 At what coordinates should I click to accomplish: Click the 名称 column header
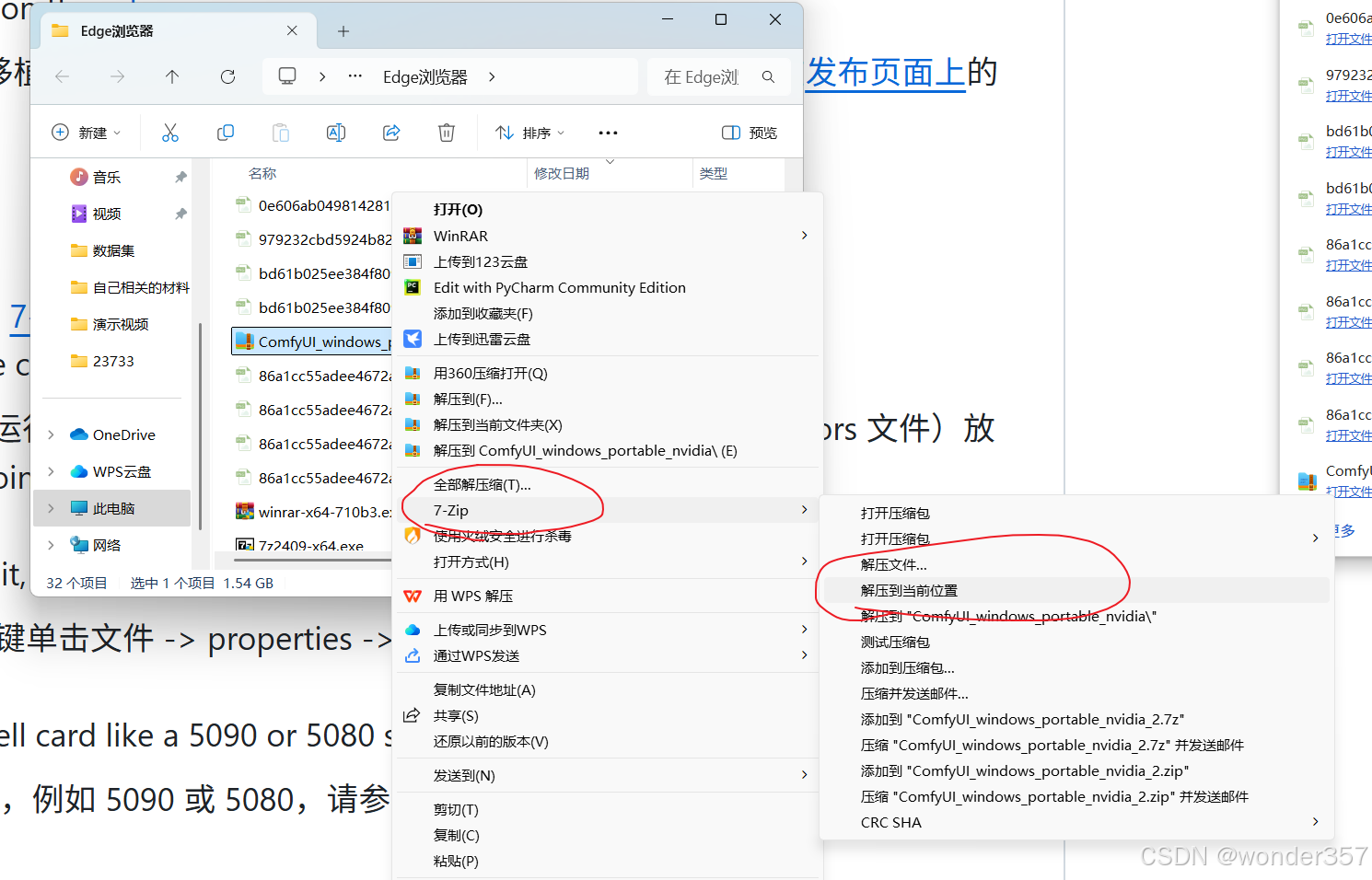(262, 173)
